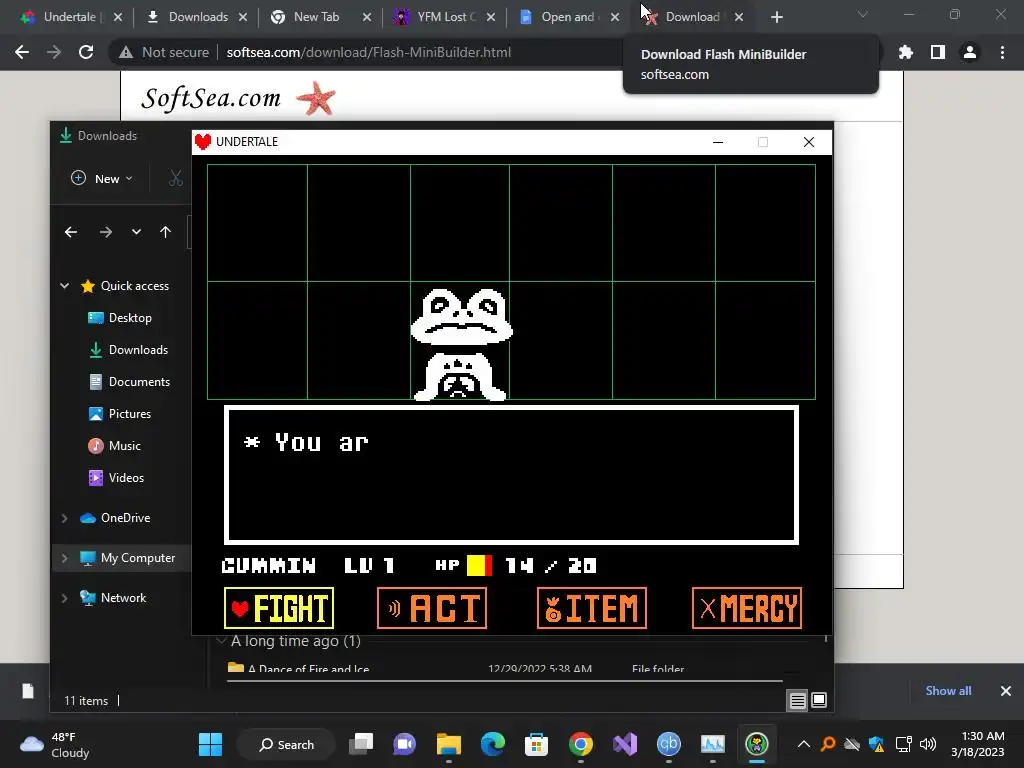Click the softsea.com address bar URL
The image size is (1024, 768).
pos(368,52)
